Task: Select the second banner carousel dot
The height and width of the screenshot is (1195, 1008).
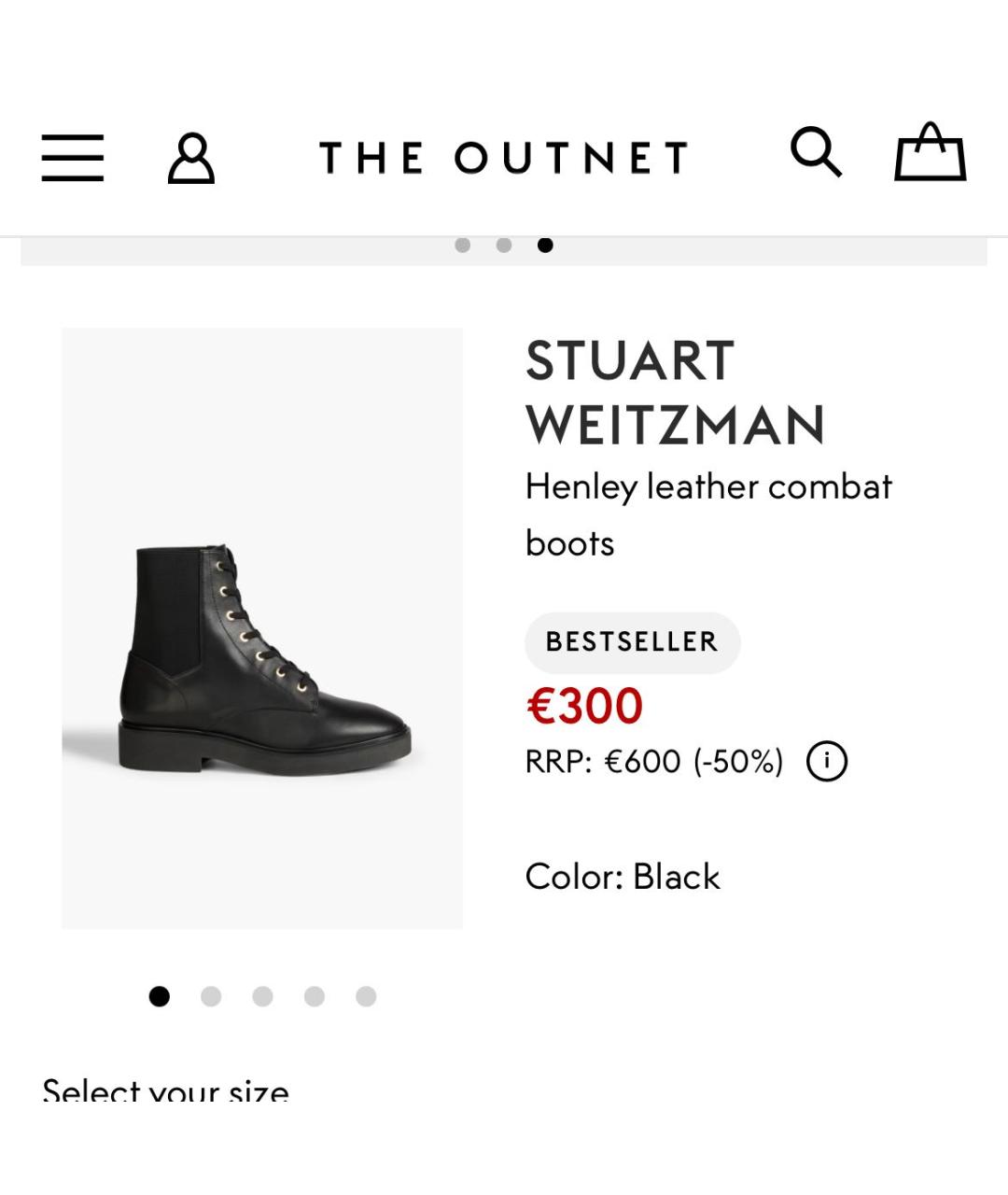Action: coord(504,246)
